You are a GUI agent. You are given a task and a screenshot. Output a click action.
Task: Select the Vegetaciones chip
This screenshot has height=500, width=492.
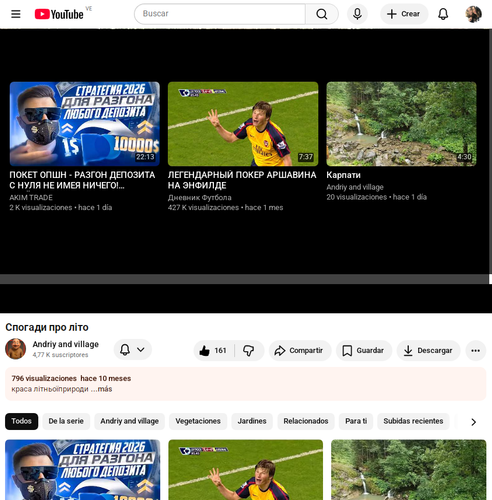click(198, 421)
